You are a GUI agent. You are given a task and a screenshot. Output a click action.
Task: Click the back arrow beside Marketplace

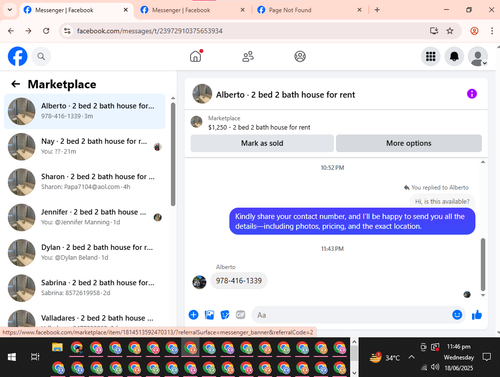(x=16, y=84)
